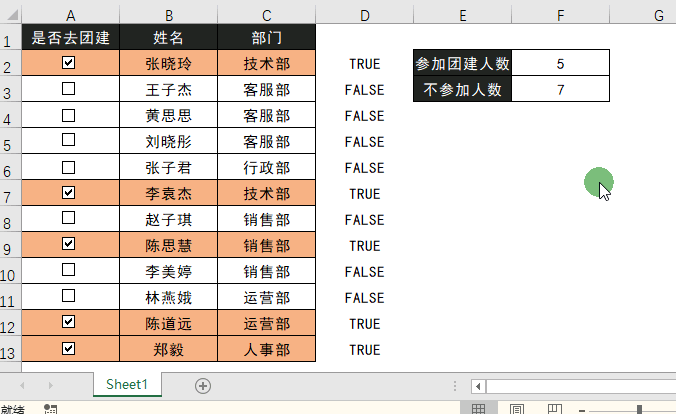Select the FALSE cell in row 3
The width and height of the screenshot is (676, 414).
[x=364, y=89]
